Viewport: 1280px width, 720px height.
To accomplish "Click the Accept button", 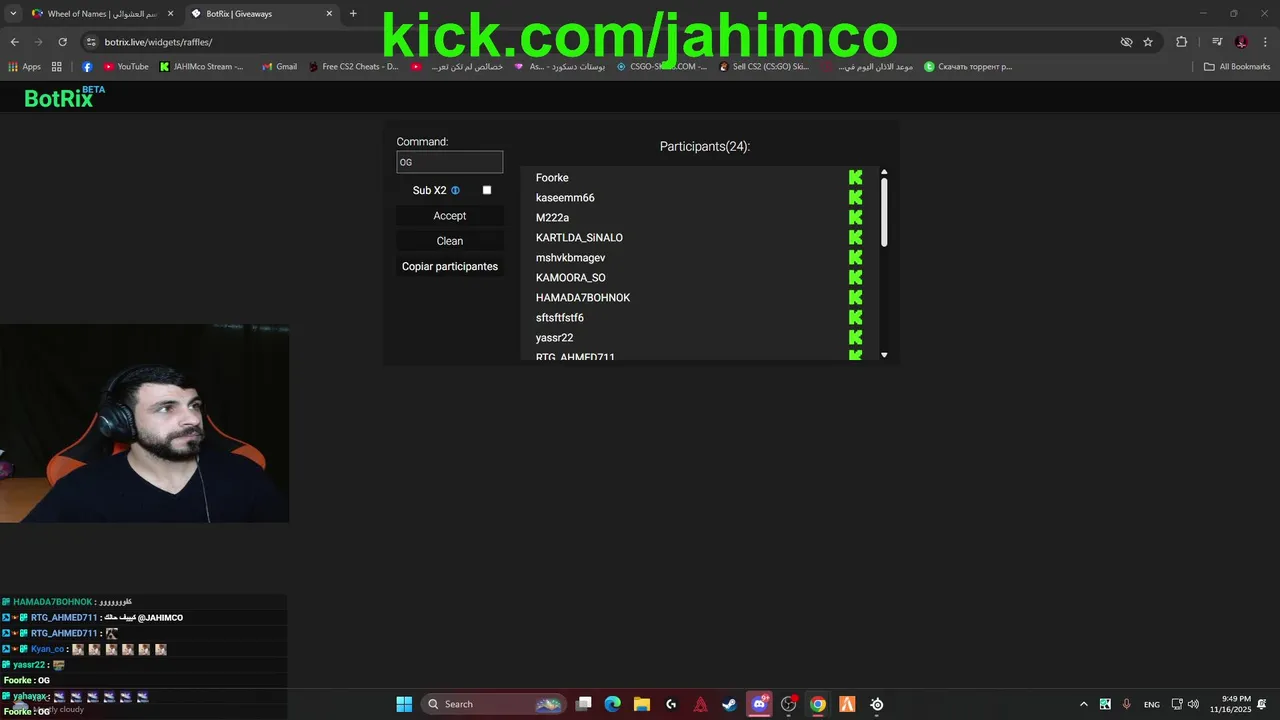I will coord(450,216).
